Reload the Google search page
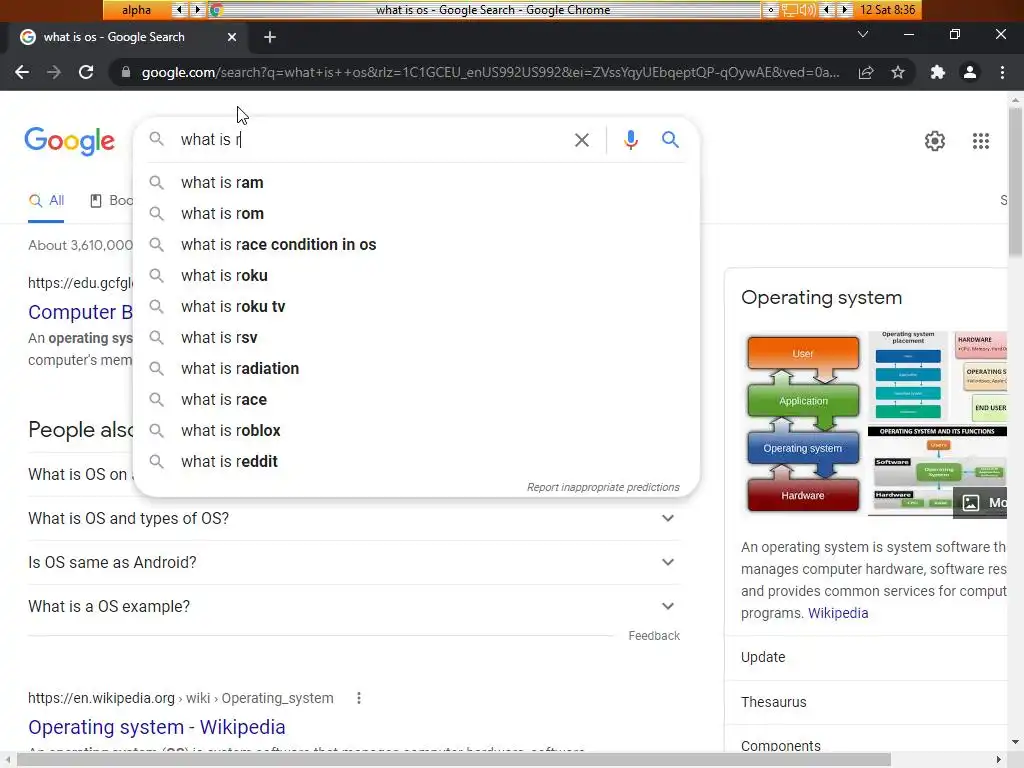Image resolution: width=1024 pixels, height=768 pixels. (x=86, y=72)
